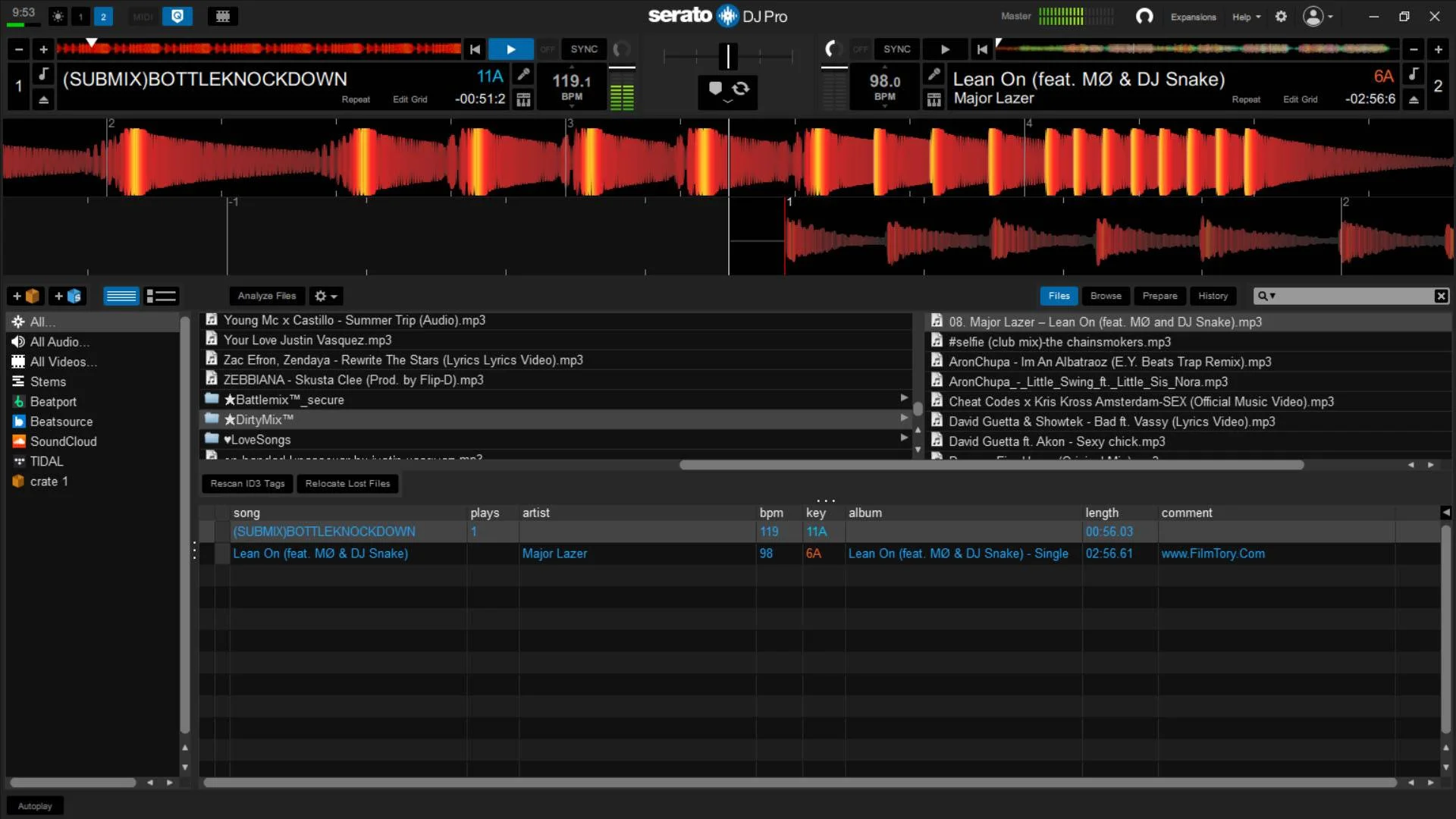Open the settings gear in top bar

1281,16
